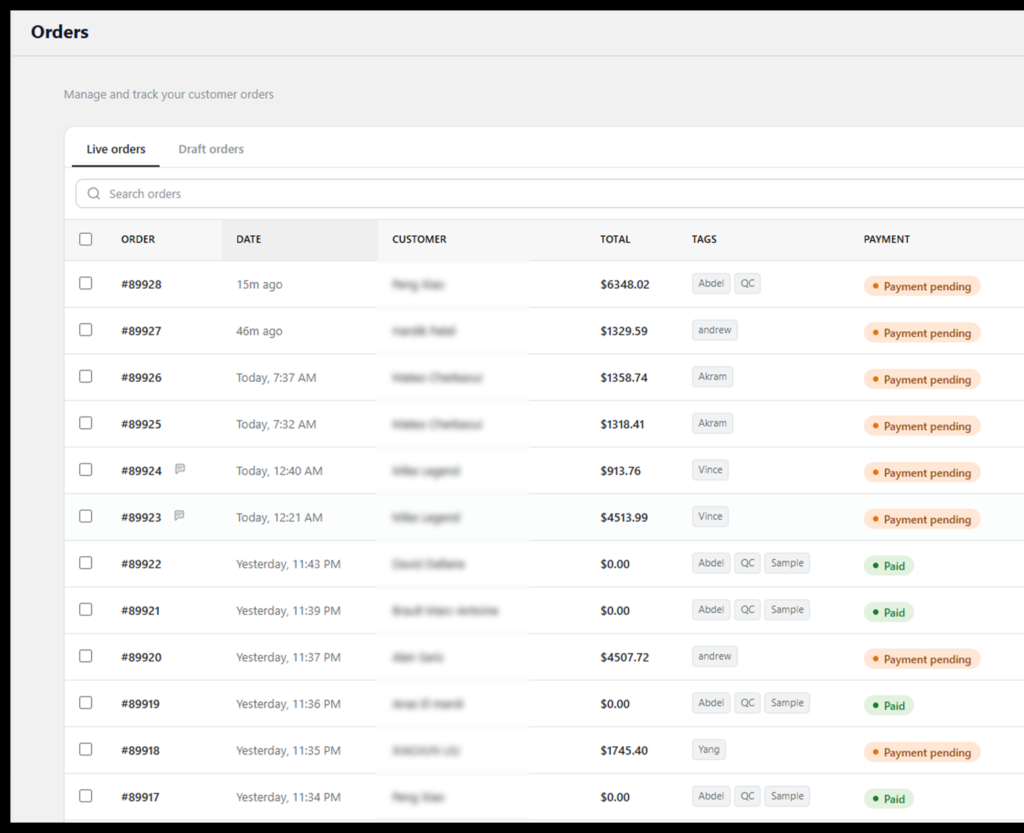The image size is (1024, 833).
Task: Select the Live orders tab
Action: tap(116, 149)
